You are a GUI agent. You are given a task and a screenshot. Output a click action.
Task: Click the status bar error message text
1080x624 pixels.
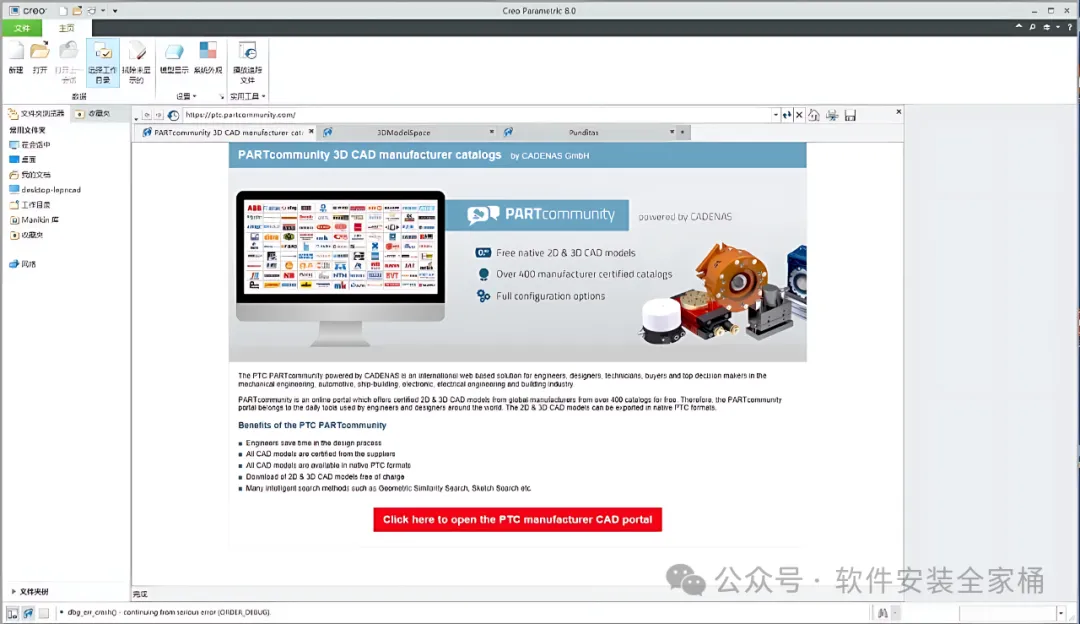(169, 612)
